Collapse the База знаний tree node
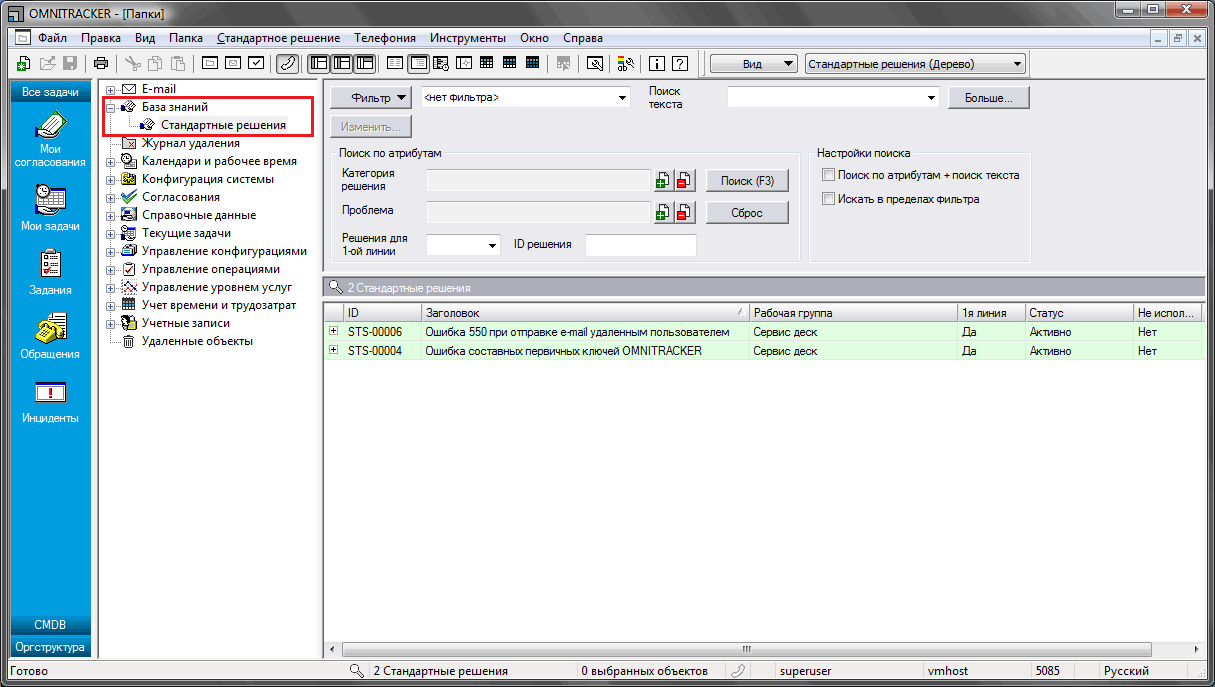1215x687 pixels. pos(111,107)
